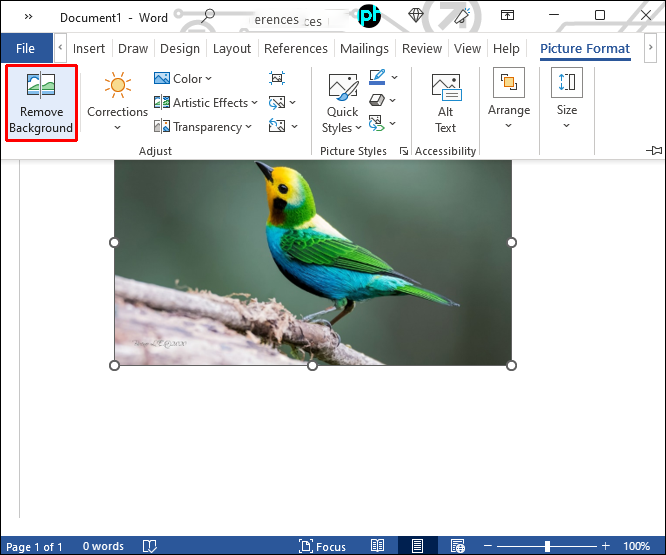
Task: Select the bird picture
Action: (313, 262)
